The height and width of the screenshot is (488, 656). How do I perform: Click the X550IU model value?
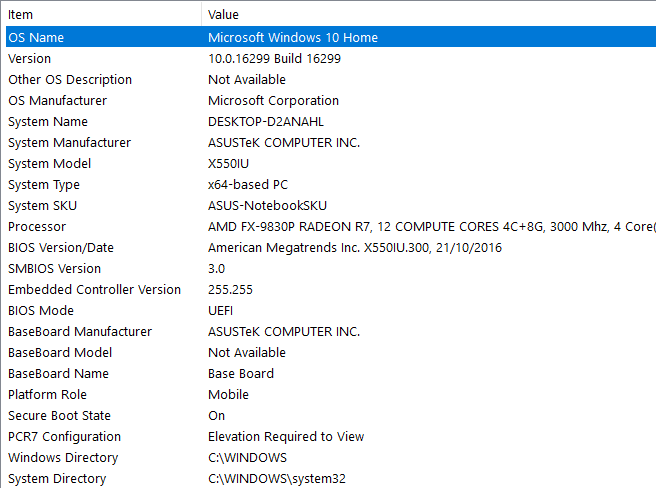228,164
